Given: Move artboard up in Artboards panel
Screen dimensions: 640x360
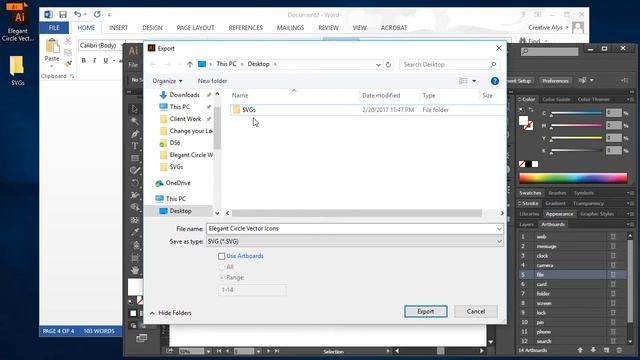Looking at the screenshot, I should point(580,350).
